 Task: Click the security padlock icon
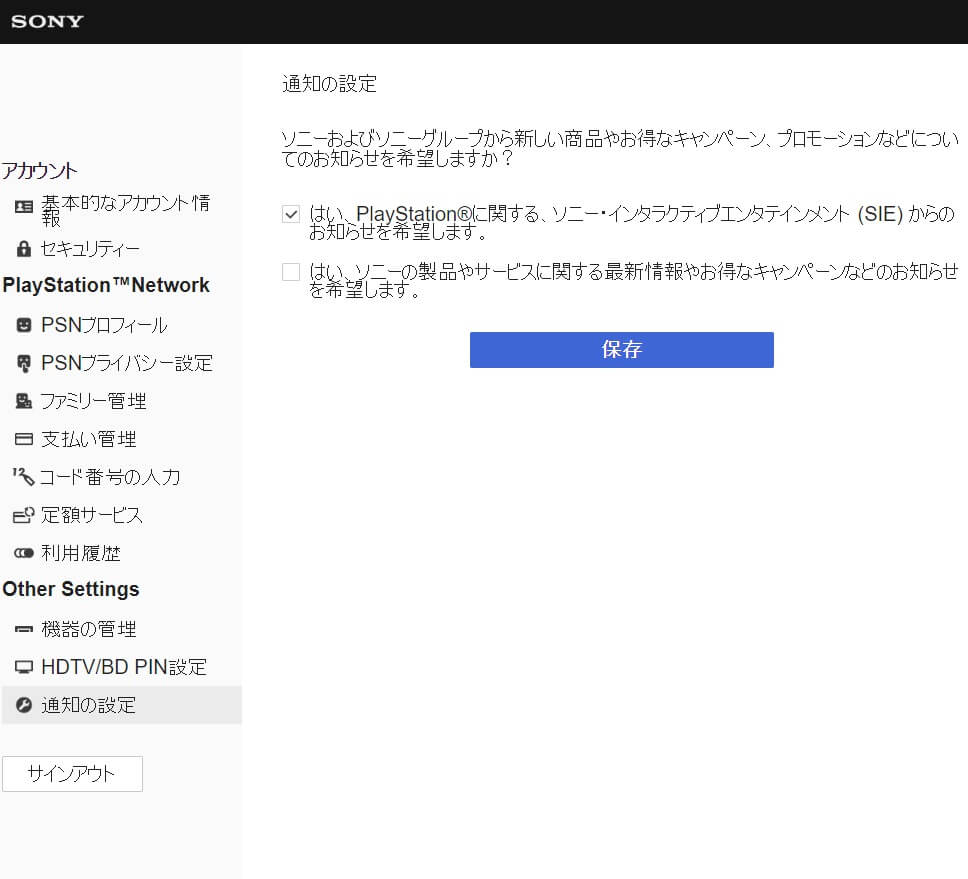point(24,249)
